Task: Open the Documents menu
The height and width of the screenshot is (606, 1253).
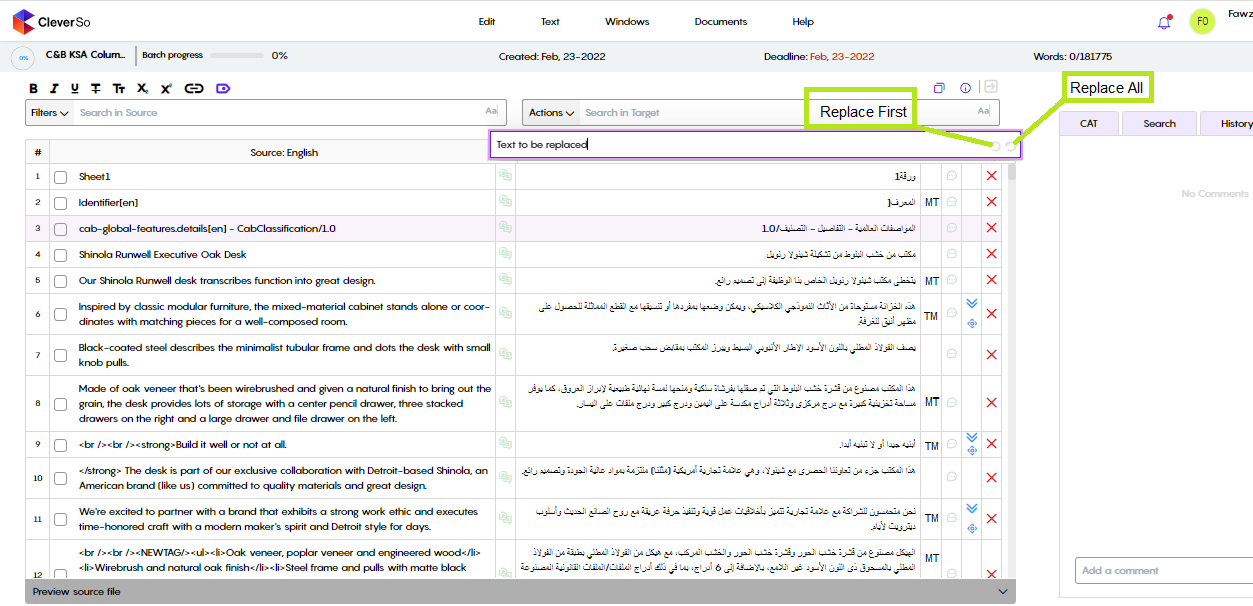Action: coord(721,22)
